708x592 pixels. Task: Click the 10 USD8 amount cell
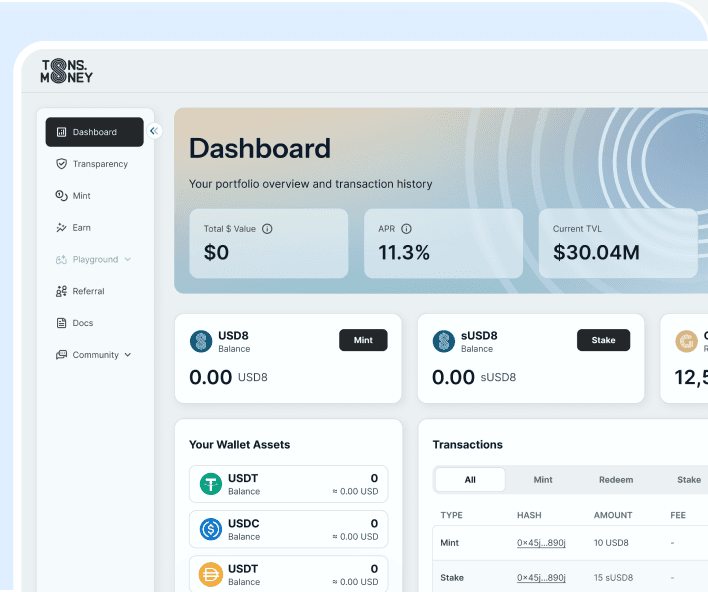[611, 543]
